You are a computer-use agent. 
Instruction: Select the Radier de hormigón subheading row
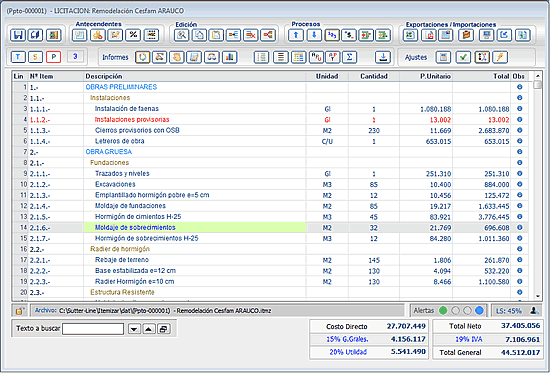pos(270,249)
